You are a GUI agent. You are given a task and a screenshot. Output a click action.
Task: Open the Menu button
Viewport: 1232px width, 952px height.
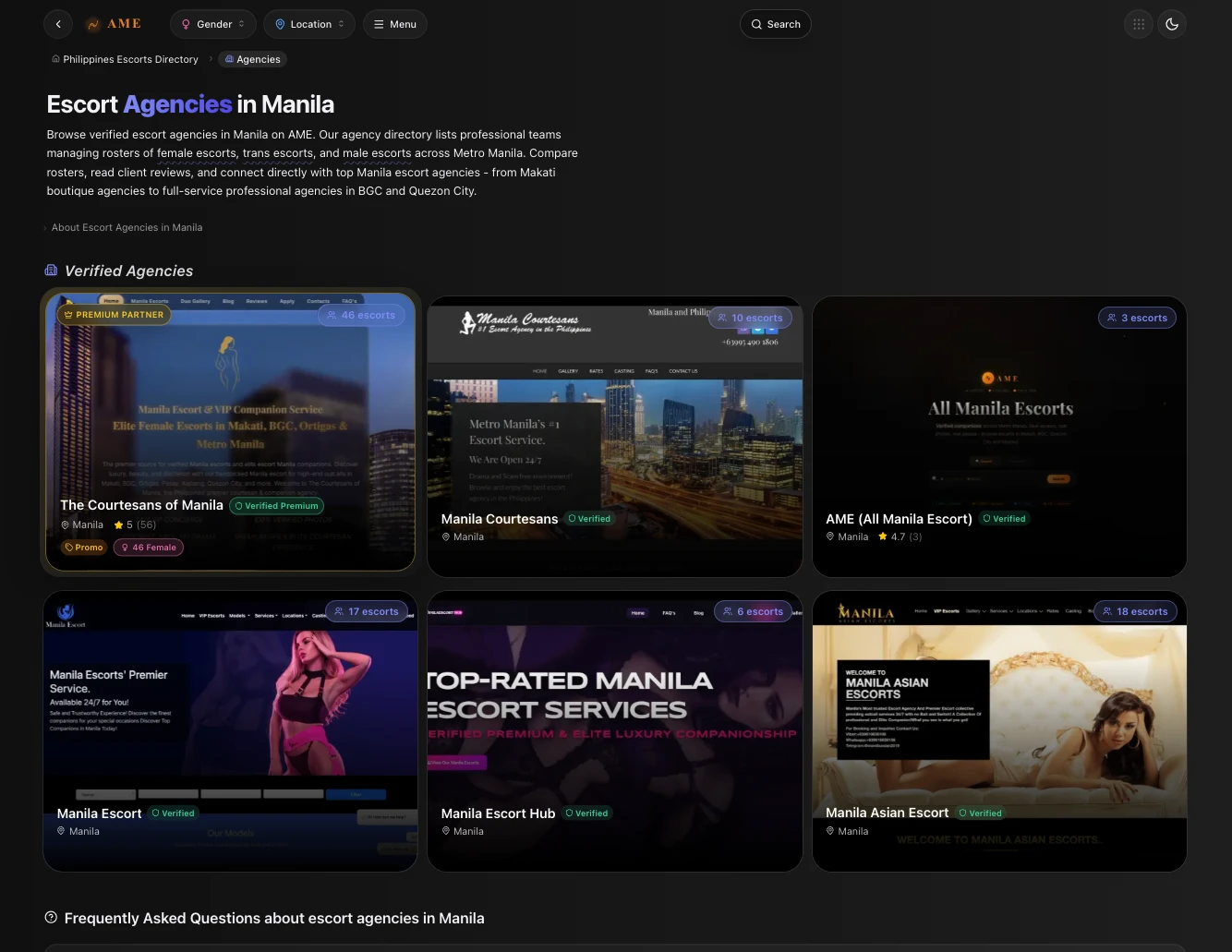pyautogui.click(x=395, y=24)
